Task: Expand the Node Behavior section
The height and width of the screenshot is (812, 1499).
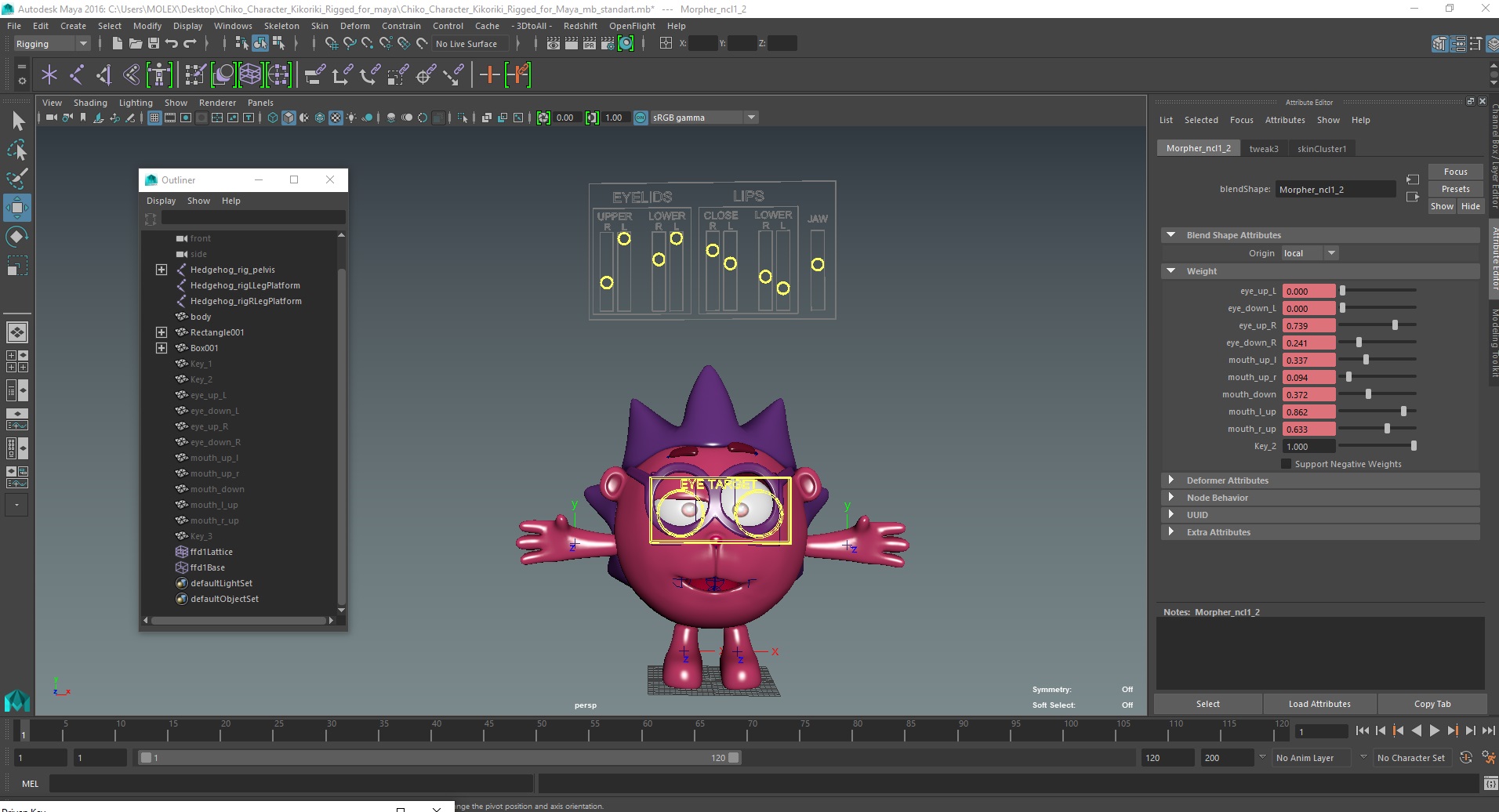Action: [x=1171, y=498]
